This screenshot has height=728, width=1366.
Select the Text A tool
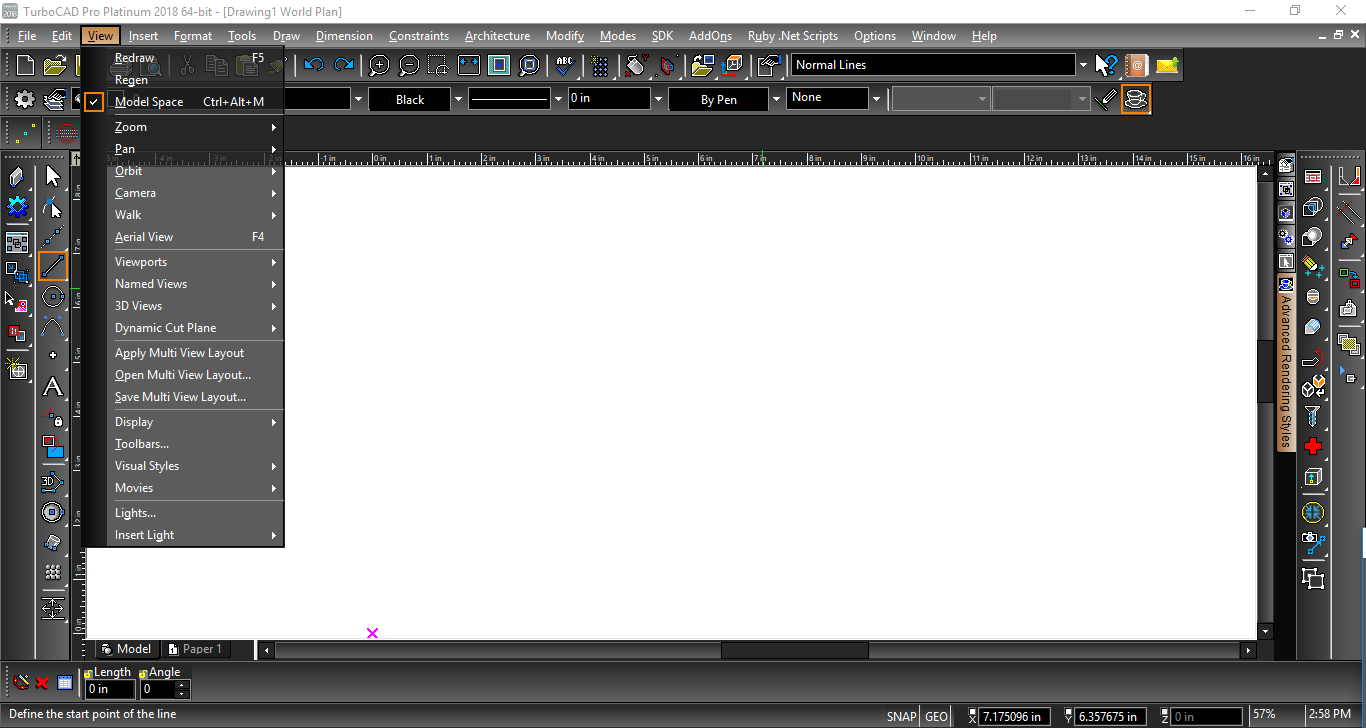[53, 387]
